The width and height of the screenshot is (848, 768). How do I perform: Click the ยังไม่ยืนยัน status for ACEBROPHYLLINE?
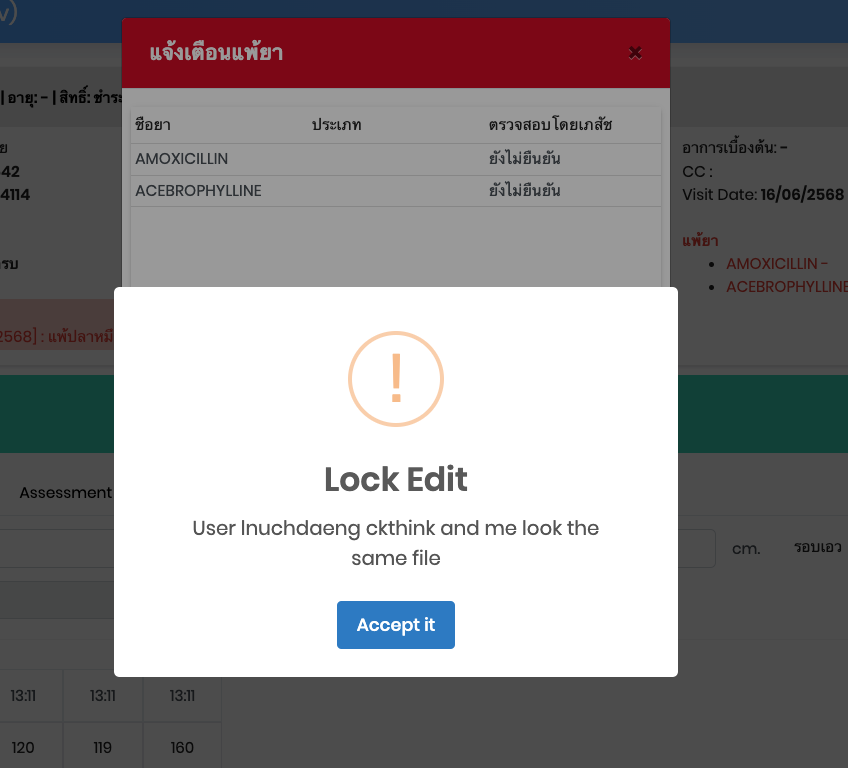[524, 191]
